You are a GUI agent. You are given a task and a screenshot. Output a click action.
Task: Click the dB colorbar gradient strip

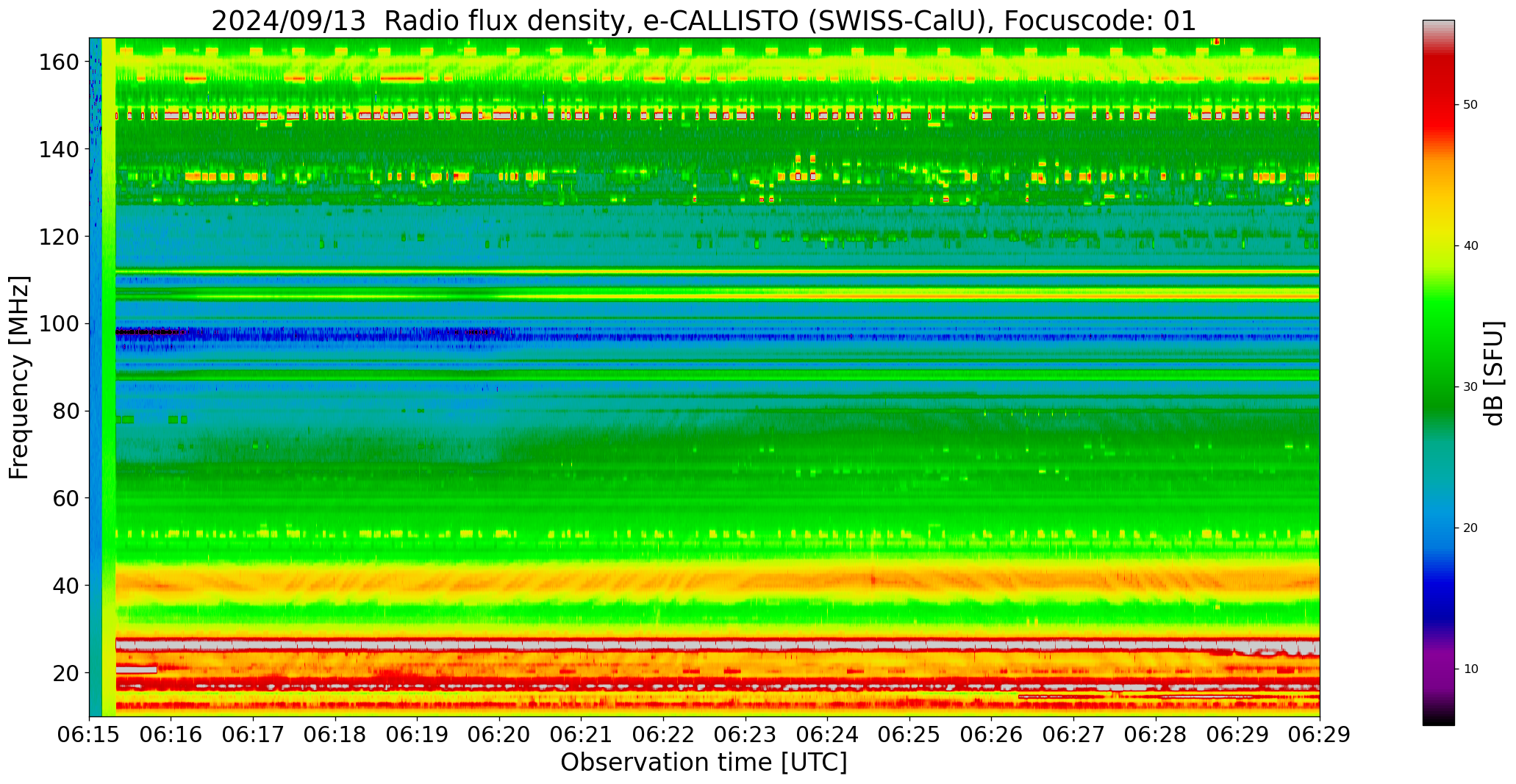[x=1438, y=373]
